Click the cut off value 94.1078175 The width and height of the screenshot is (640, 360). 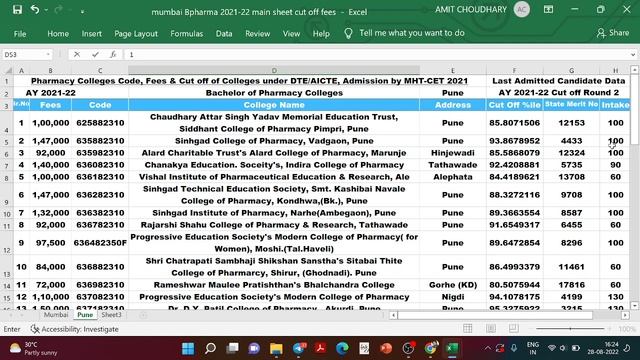(514, 297)
